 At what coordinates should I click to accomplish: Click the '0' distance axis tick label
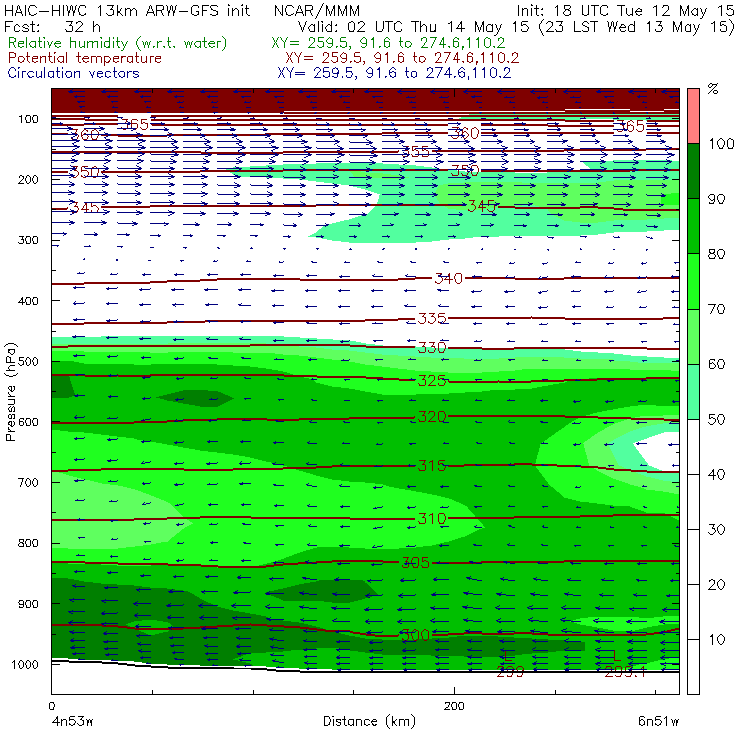51,706
